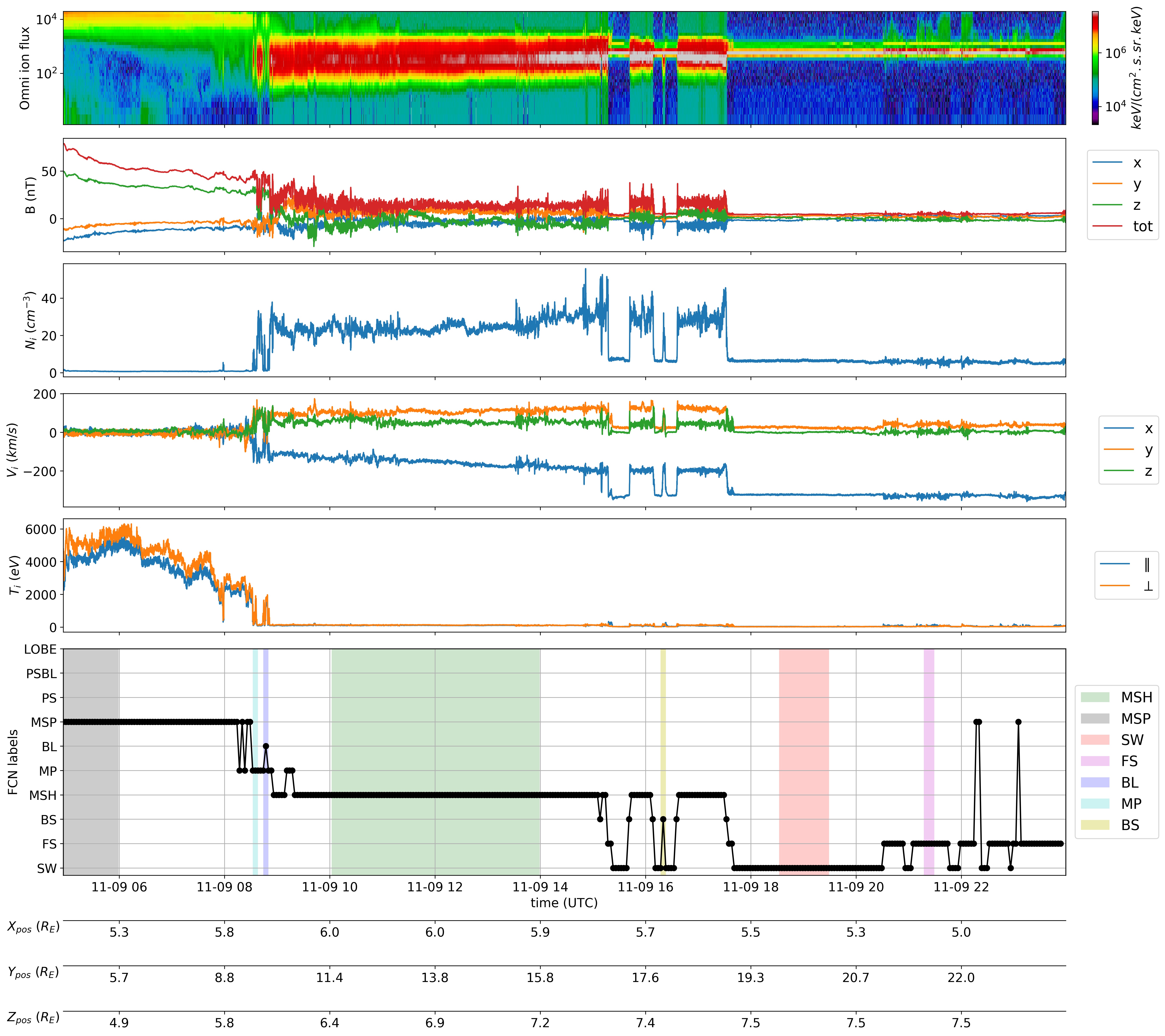Click the '11-09 22' time tick label
Screen dimensions: 1165x1036
pos(962,887)
